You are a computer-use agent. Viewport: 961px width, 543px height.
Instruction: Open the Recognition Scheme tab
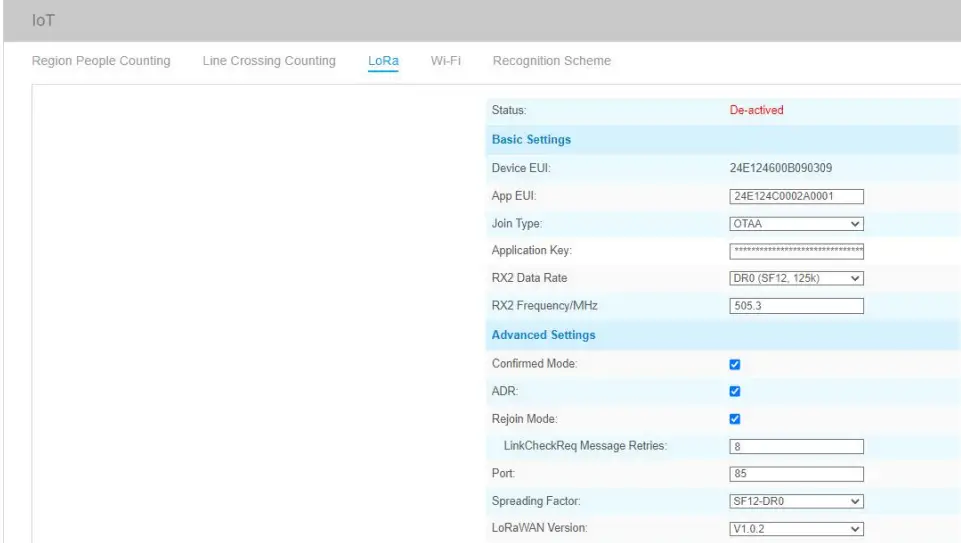point(552,61)
